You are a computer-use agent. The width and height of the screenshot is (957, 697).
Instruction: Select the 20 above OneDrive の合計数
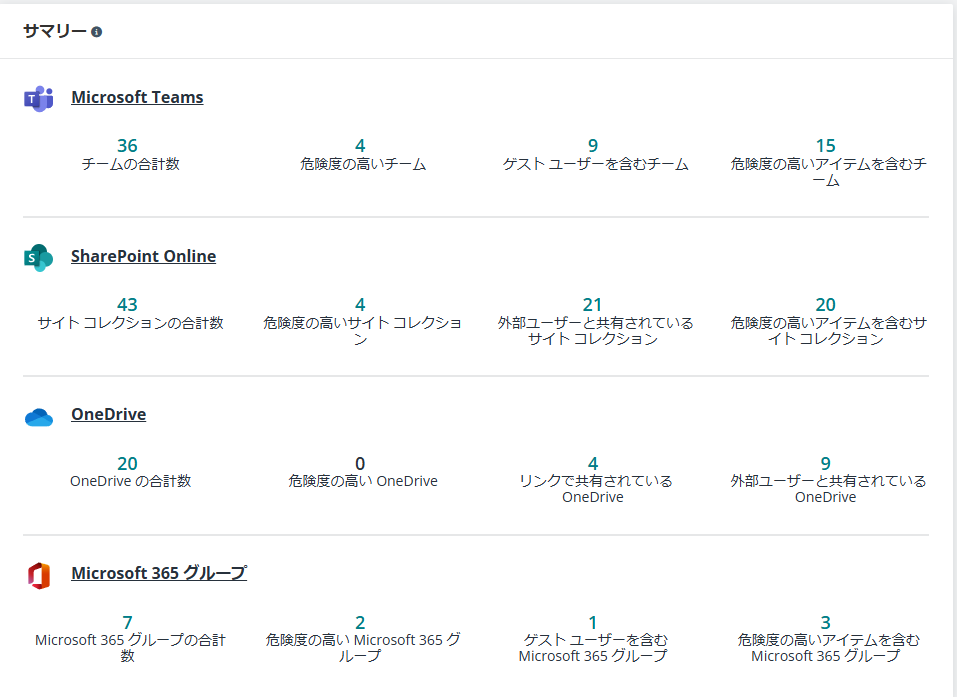[x=127, y=464]
